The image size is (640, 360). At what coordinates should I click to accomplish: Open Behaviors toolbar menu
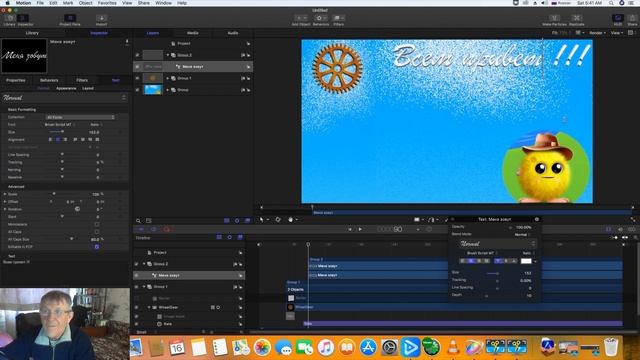(320, 18)
